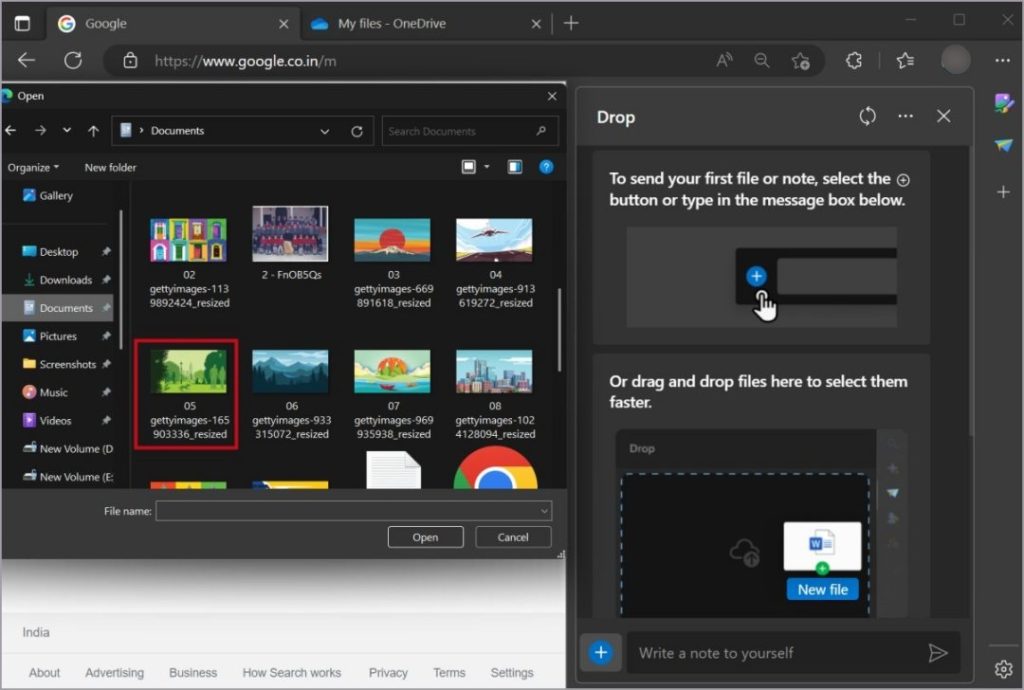This screenshot has height=690, width=1024.
Task: Open Image Creator in the Edge sidebar
Action: click(x=1004, y=102)
